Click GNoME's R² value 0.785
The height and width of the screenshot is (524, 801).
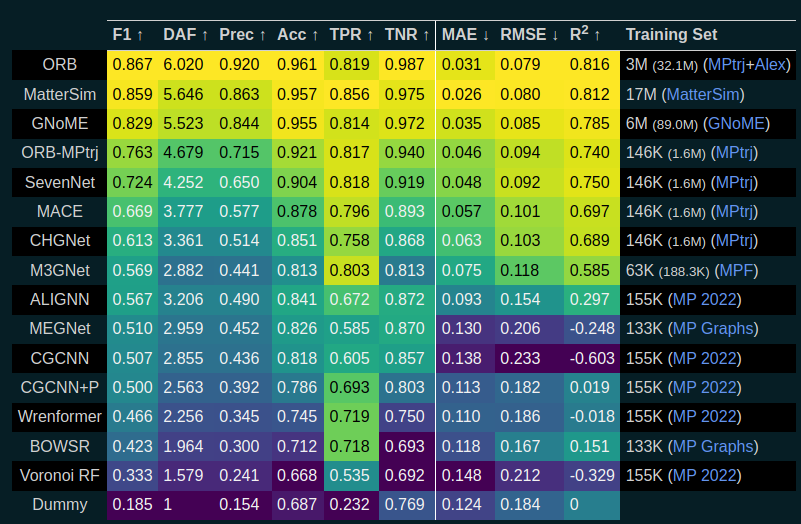pyautogui.click(x=590, y=124)
